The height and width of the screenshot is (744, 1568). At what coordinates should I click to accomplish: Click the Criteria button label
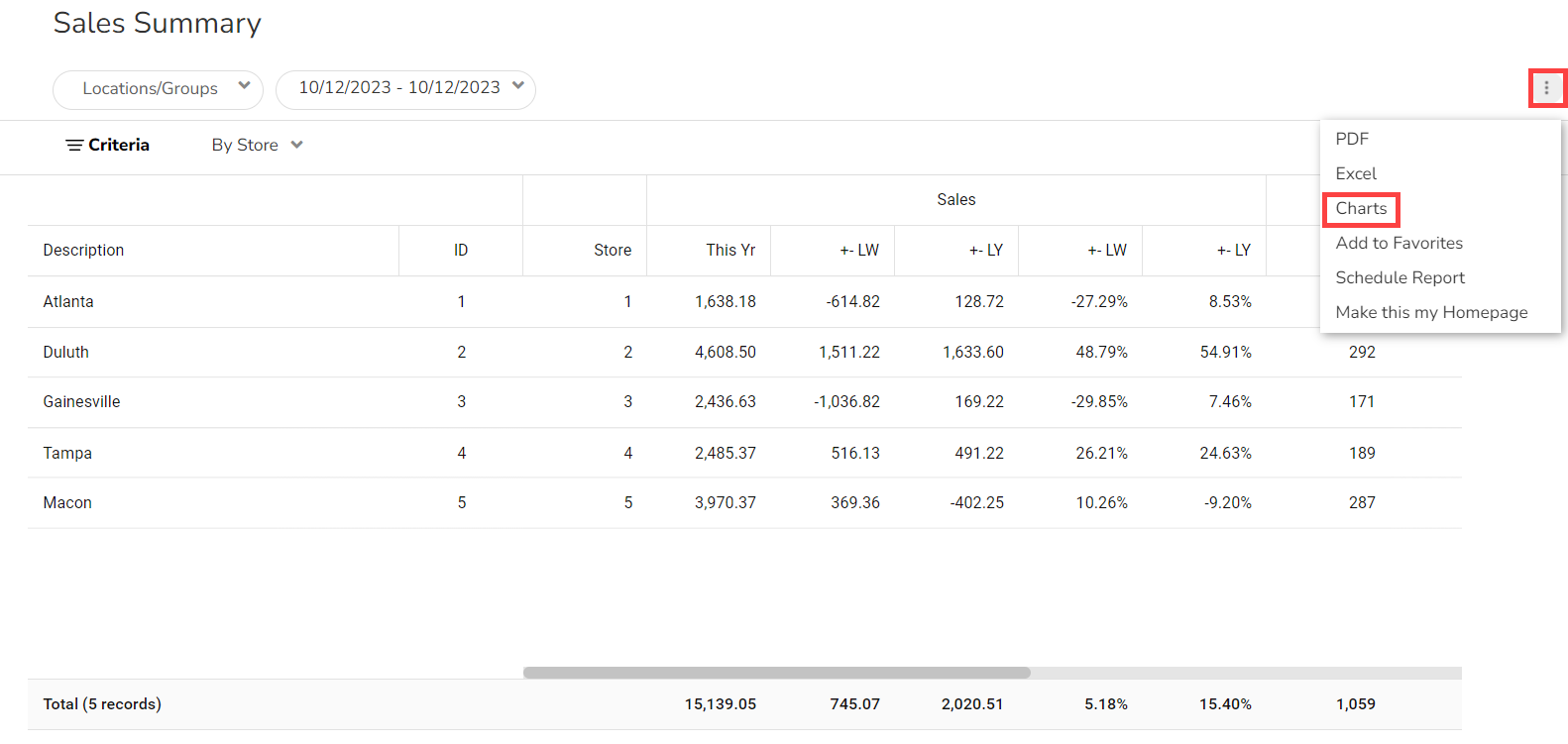pyautogui.click(x=119, y=146)
